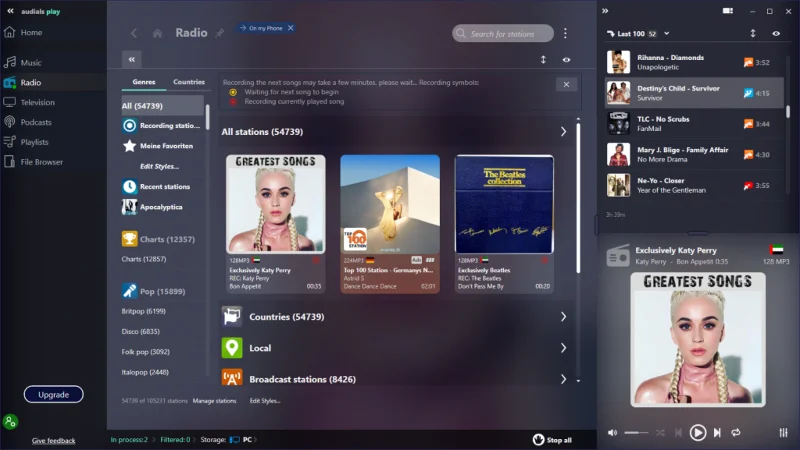
Task: Mute the player volume
Action: click(612, 433)
